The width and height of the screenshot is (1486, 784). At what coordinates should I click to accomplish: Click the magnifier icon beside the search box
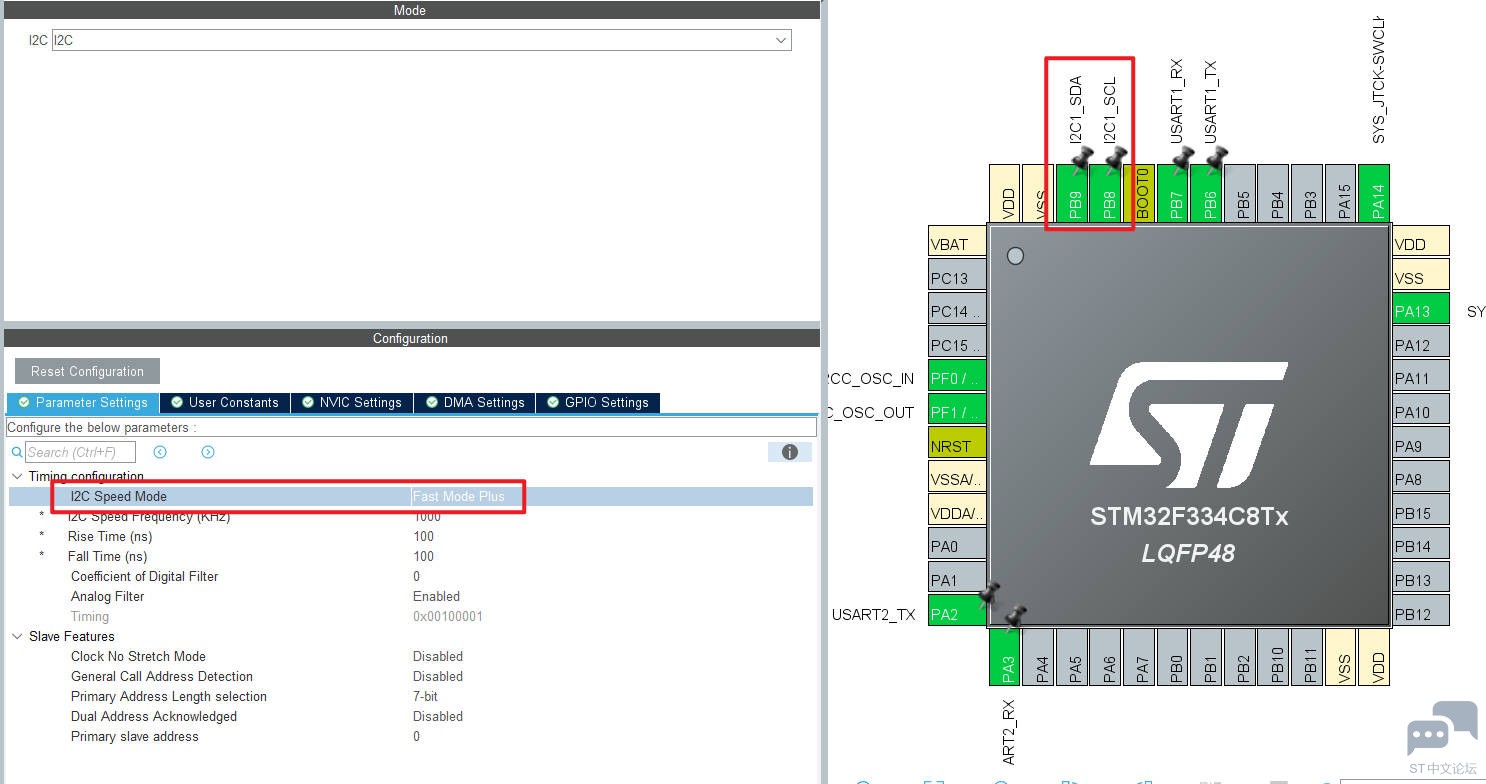(x=17, y=452)
